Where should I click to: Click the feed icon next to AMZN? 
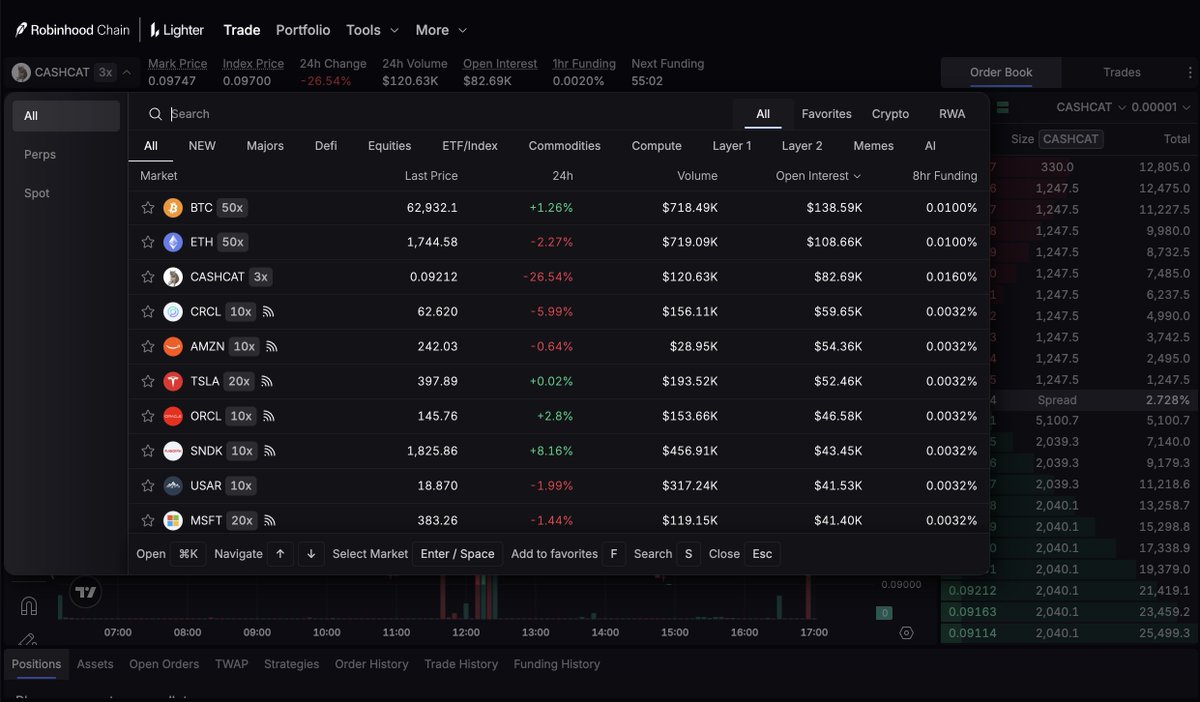(272, 347)
